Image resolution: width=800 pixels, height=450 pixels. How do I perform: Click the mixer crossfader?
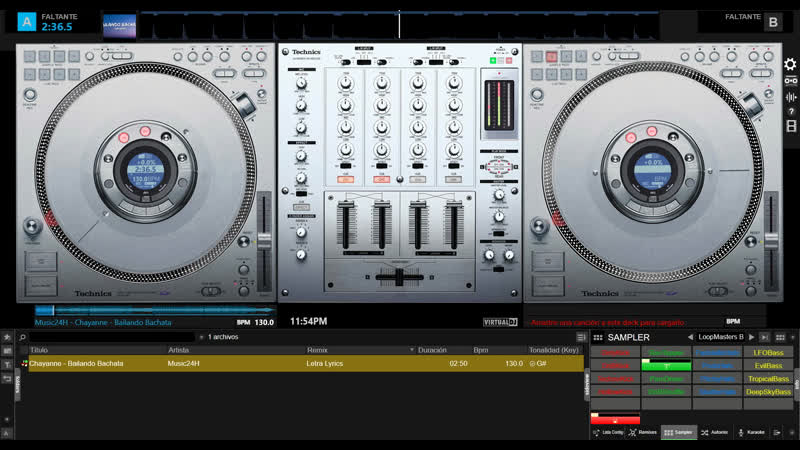(x=399, y=277)
